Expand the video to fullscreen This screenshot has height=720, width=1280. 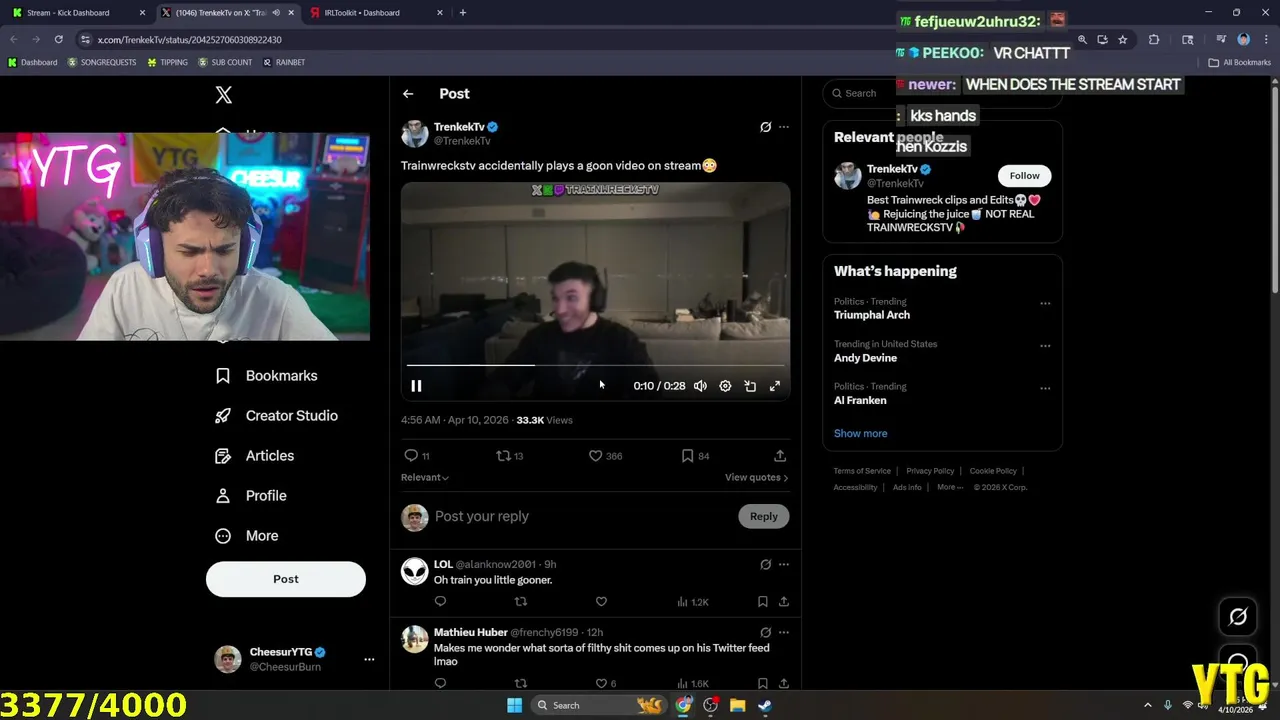point(774,386)
